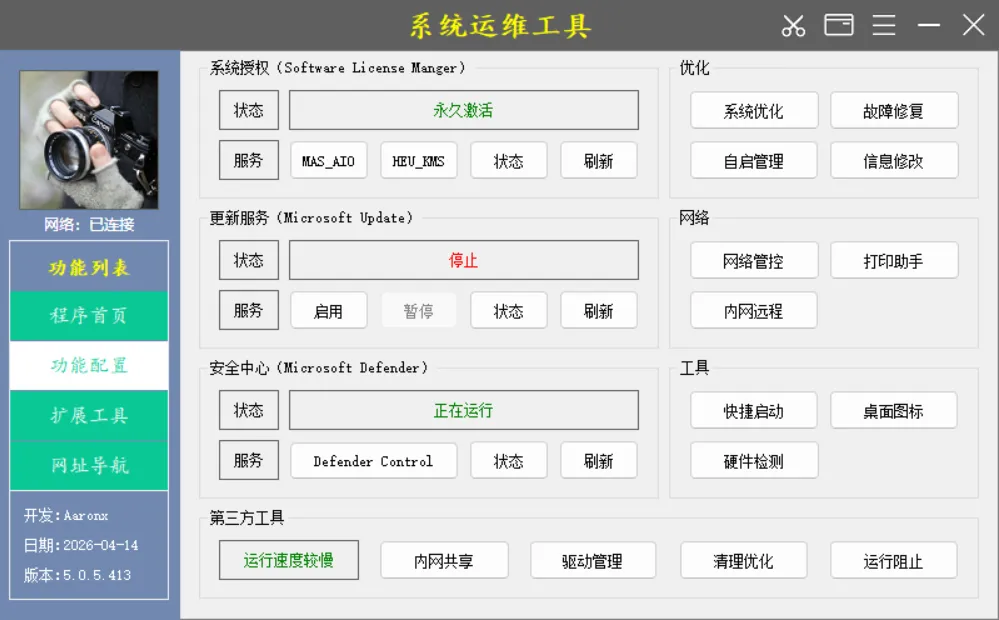
Task: Click the camera avatar photo in sidebar
Action: [x=88, y=139]
